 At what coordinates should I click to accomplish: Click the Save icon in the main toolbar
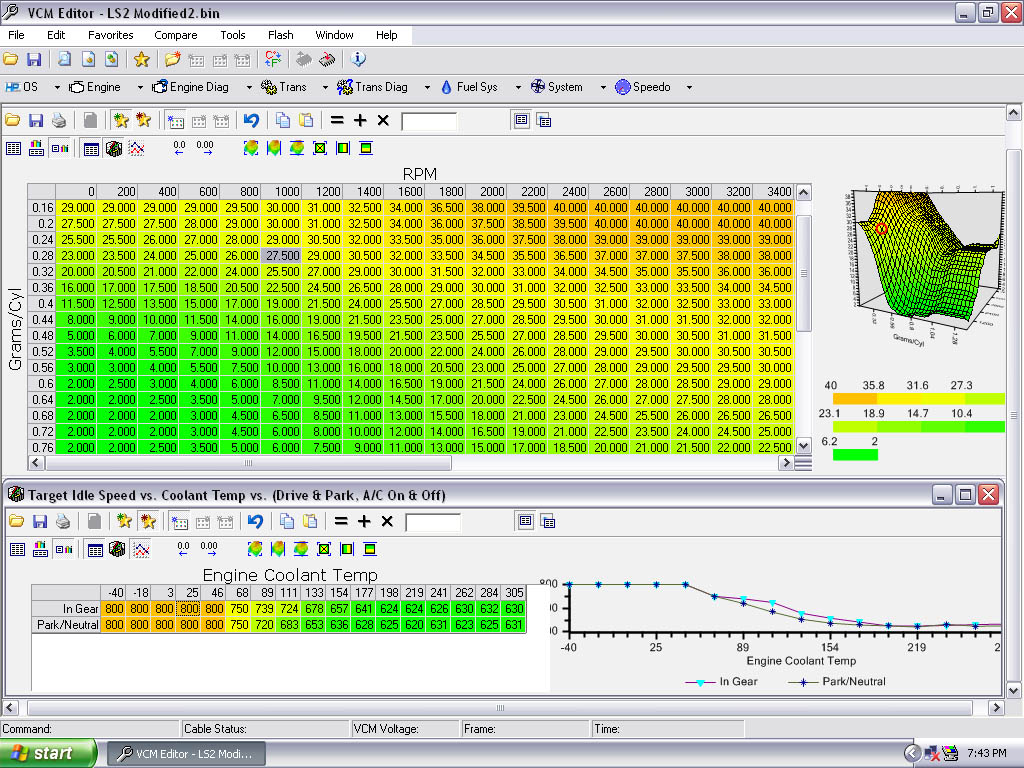[x=34, y=60]
